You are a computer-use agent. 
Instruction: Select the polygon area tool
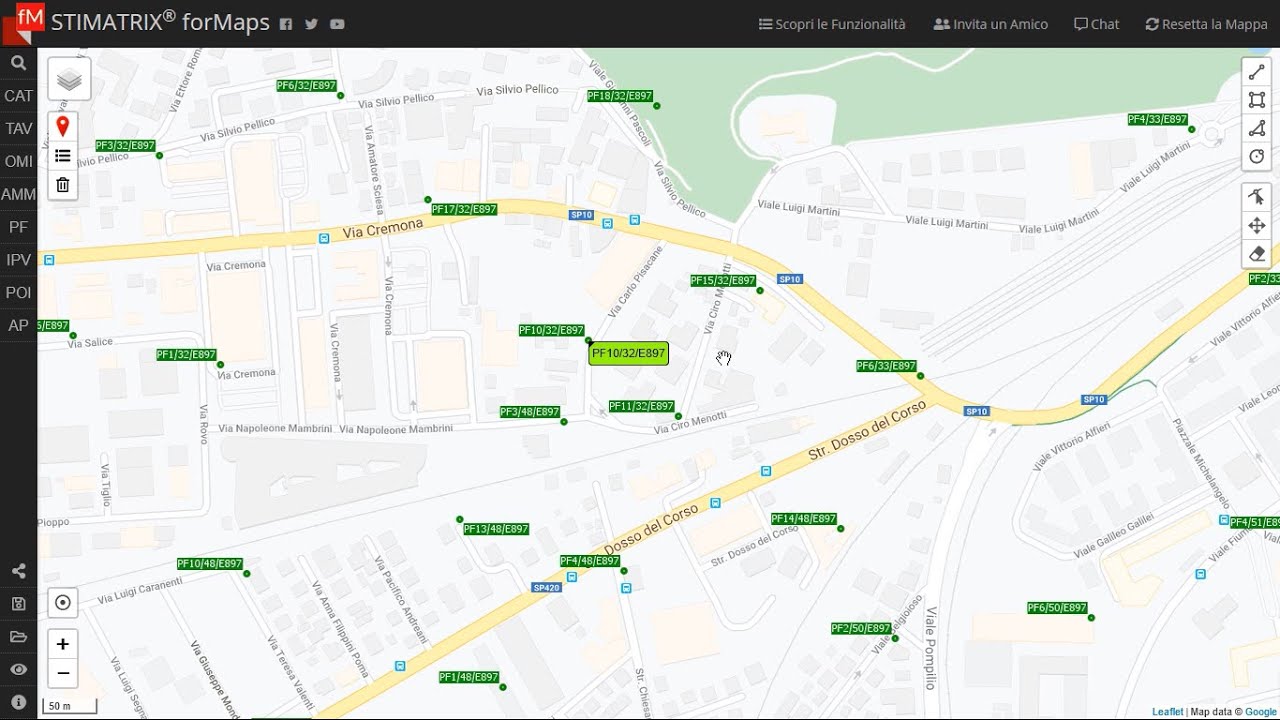click(1257, 128)
